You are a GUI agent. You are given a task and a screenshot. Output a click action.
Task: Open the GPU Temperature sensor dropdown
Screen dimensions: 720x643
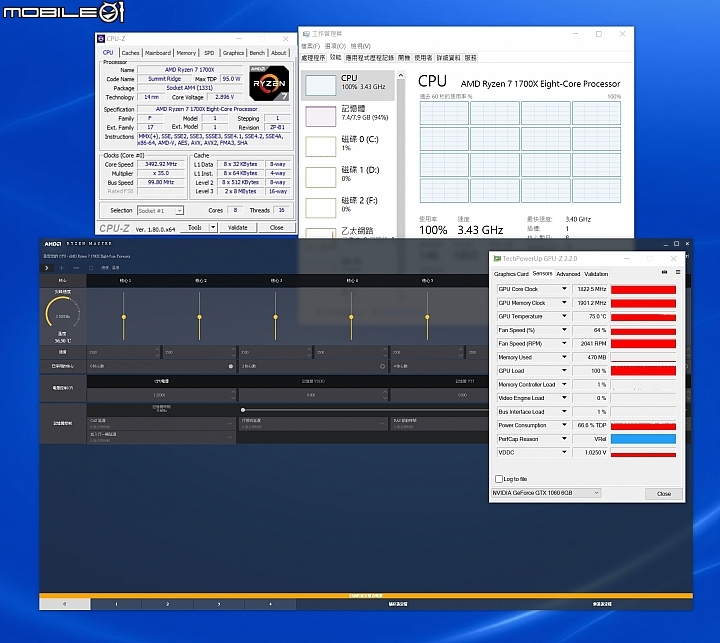(x=564, y=316)
